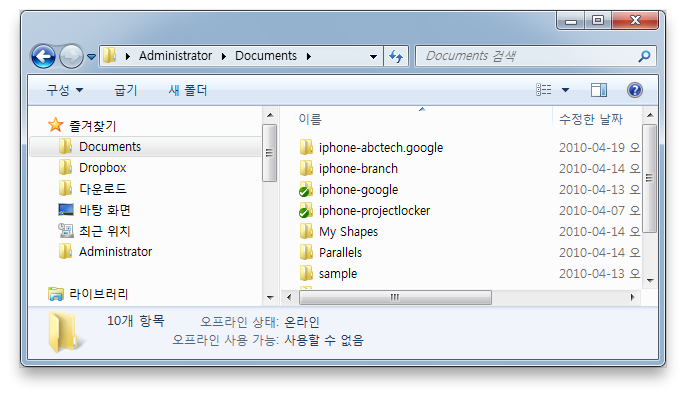Toggle the preview pane icon

click(599, 90)
